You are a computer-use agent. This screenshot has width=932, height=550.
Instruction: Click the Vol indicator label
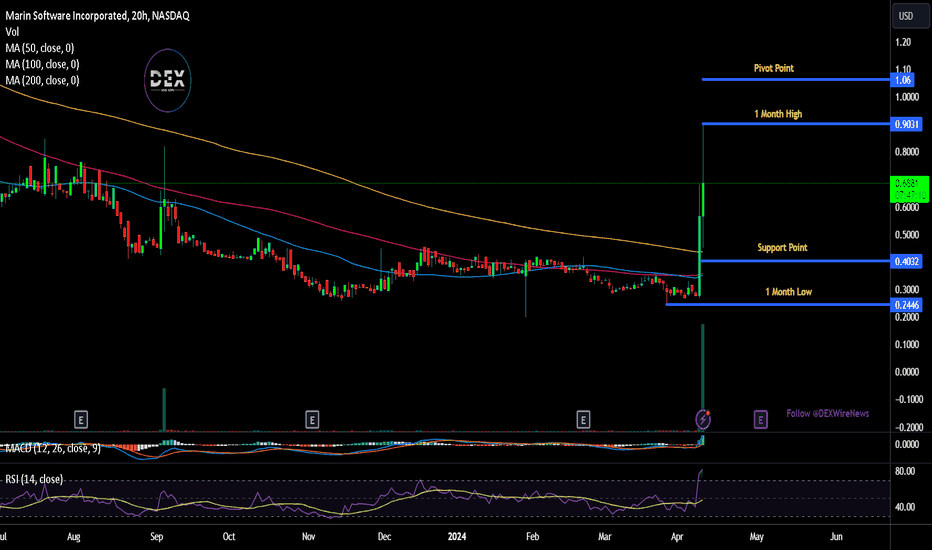point(12,32)
